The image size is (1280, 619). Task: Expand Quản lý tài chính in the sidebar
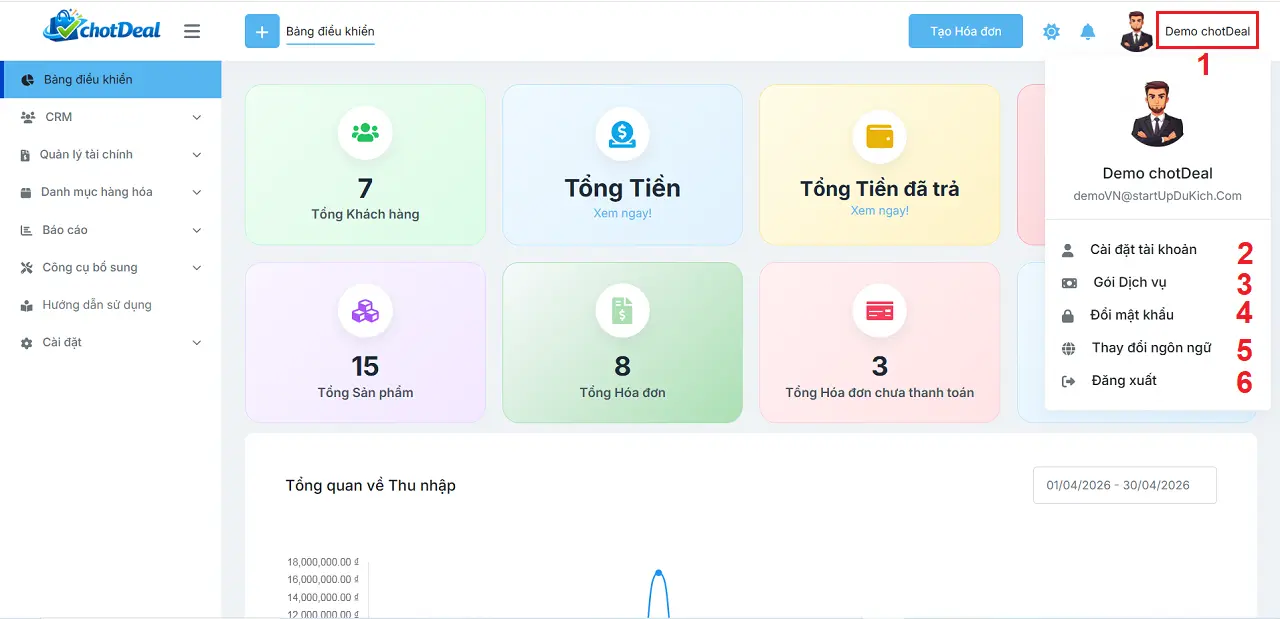(x=110, y=154)
